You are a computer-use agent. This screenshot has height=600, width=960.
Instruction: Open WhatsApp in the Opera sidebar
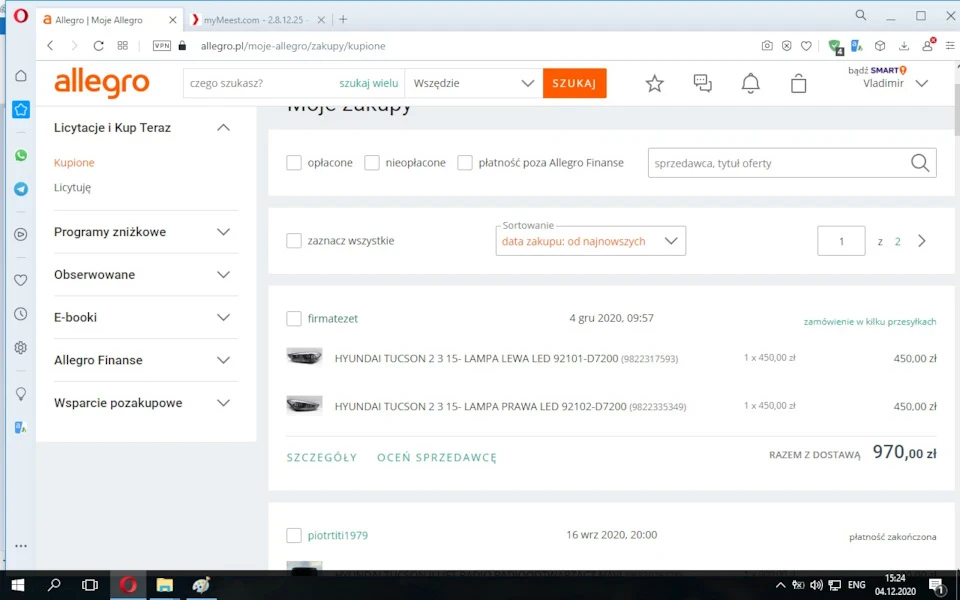[21, 155]
